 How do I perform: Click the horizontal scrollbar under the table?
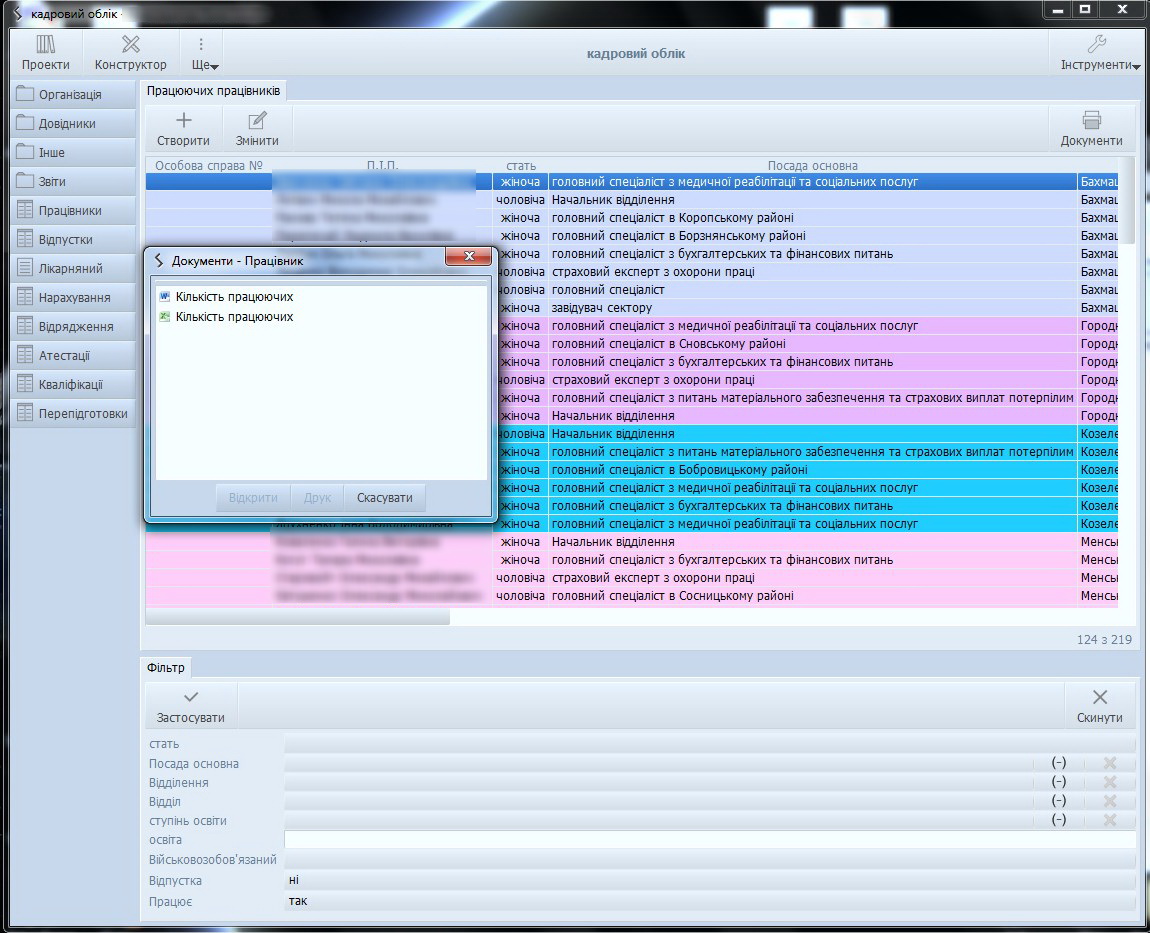[298, 617]
